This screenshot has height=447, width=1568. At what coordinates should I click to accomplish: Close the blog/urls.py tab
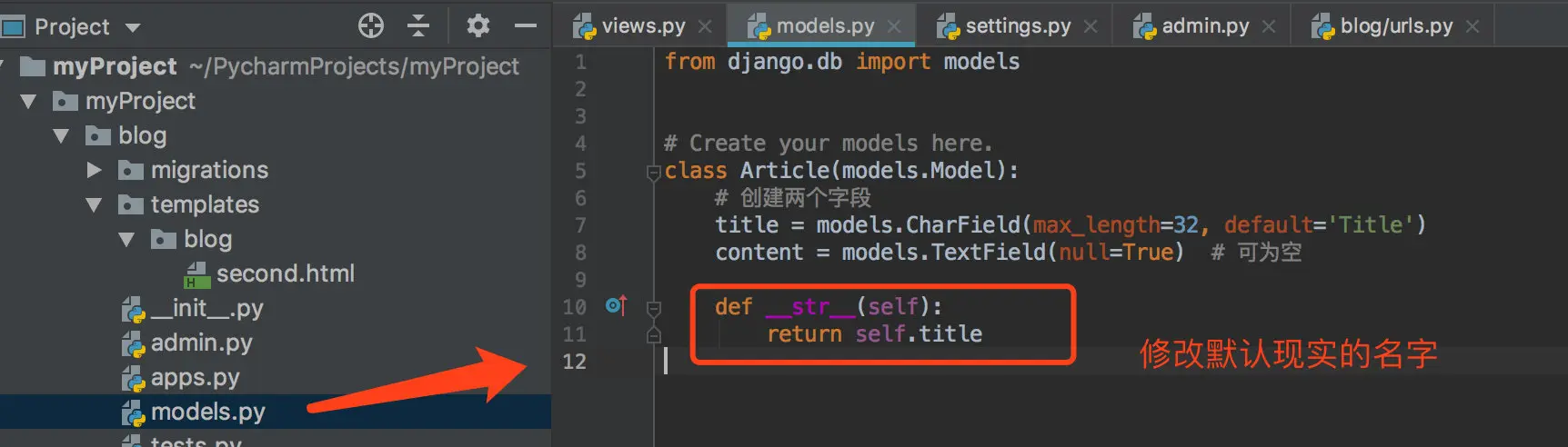(x=1473, y=27)
